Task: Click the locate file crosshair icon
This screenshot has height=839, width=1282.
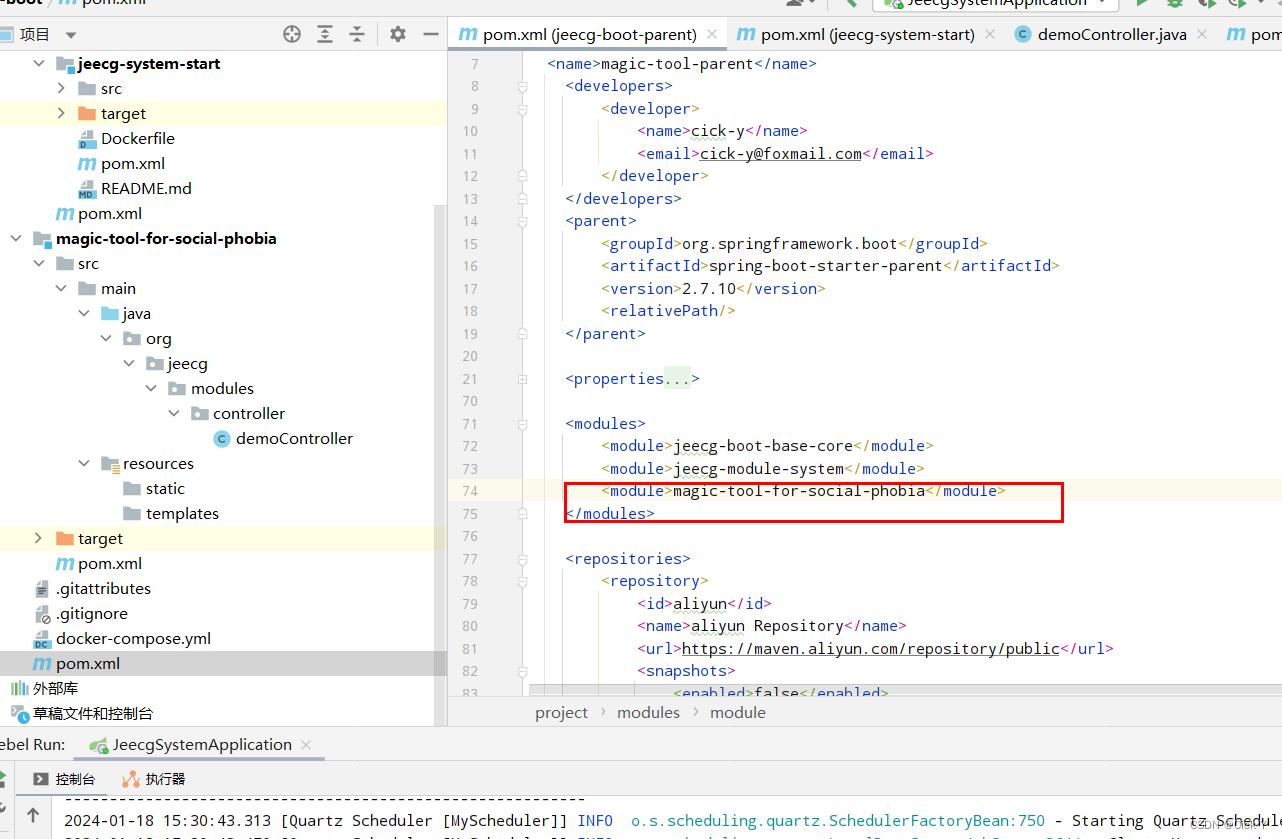Action: pos(292,34)
